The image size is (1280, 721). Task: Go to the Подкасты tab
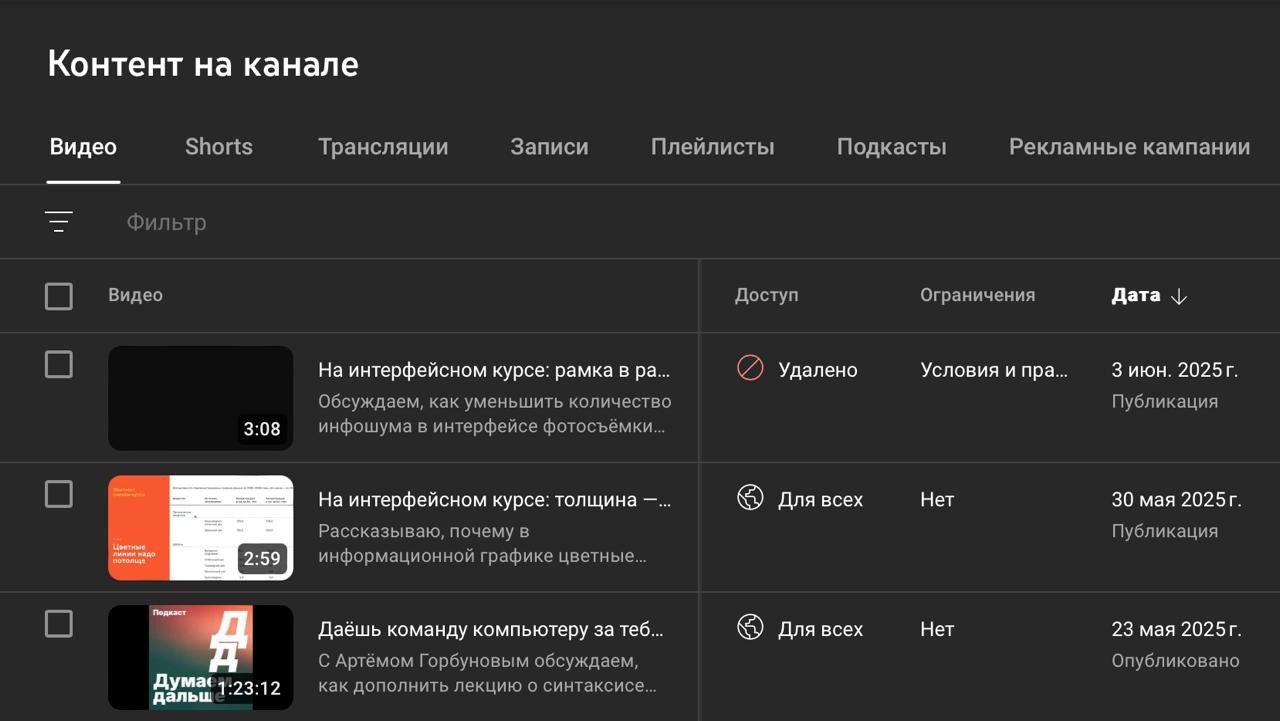pyautogui.click(x=892, y=147)
